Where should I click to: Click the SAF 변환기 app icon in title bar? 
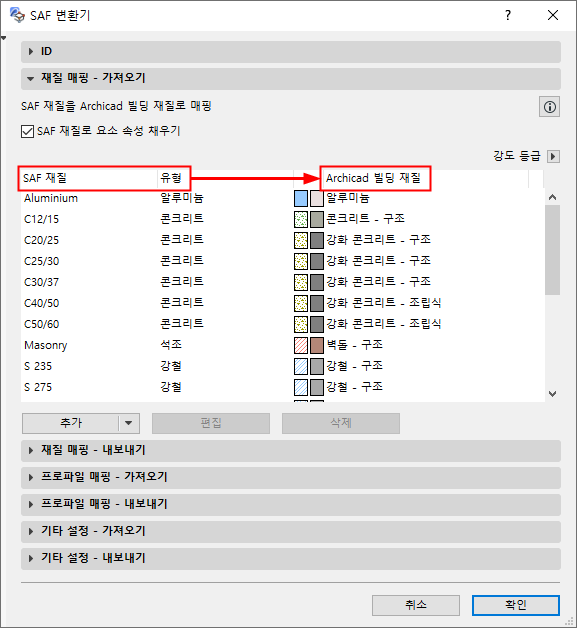[17, 15]
